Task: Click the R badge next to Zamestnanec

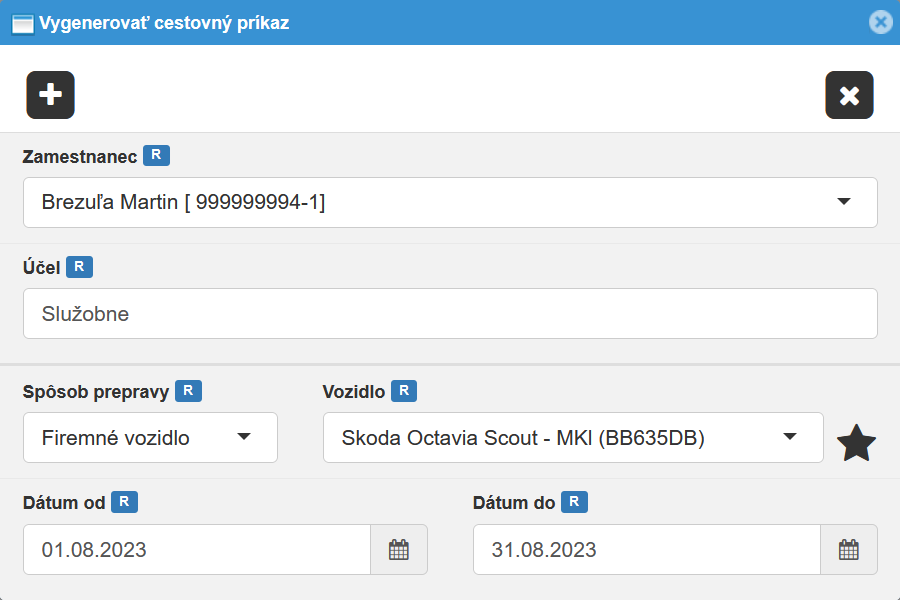Action: point(156,155)
